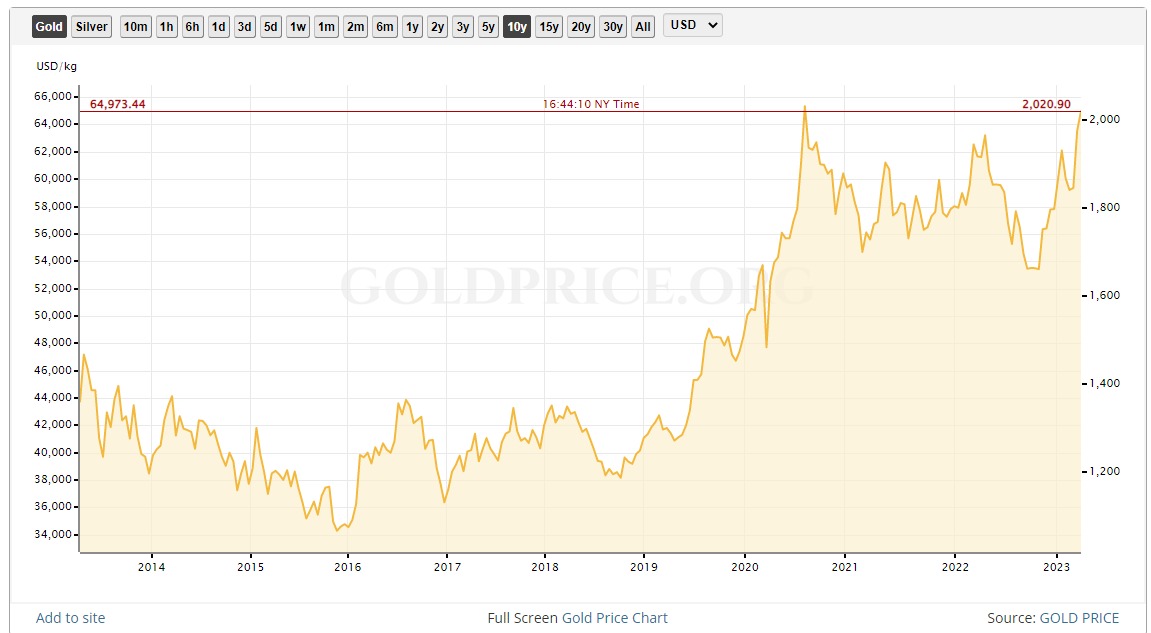Image resolution: width=1151 pixels, height=633 pixels.
Task: View the 20y gold chart
Action: point(581,26)
